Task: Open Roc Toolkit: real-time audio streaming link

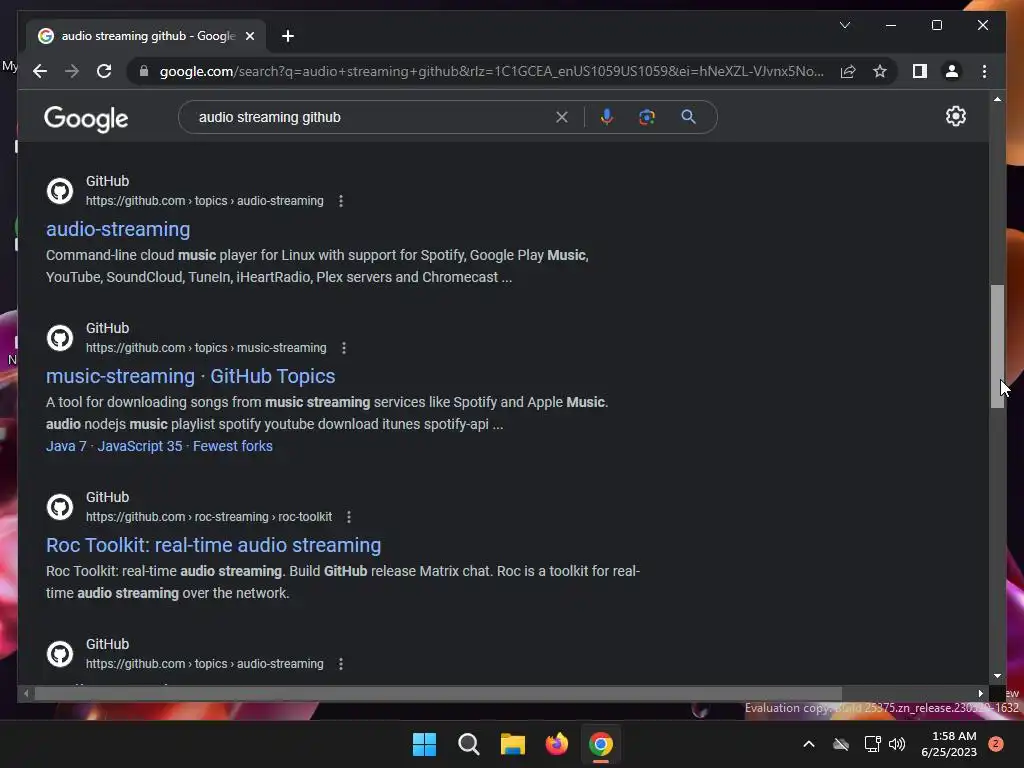Action: pyautogui.click(x=214, y=545)
